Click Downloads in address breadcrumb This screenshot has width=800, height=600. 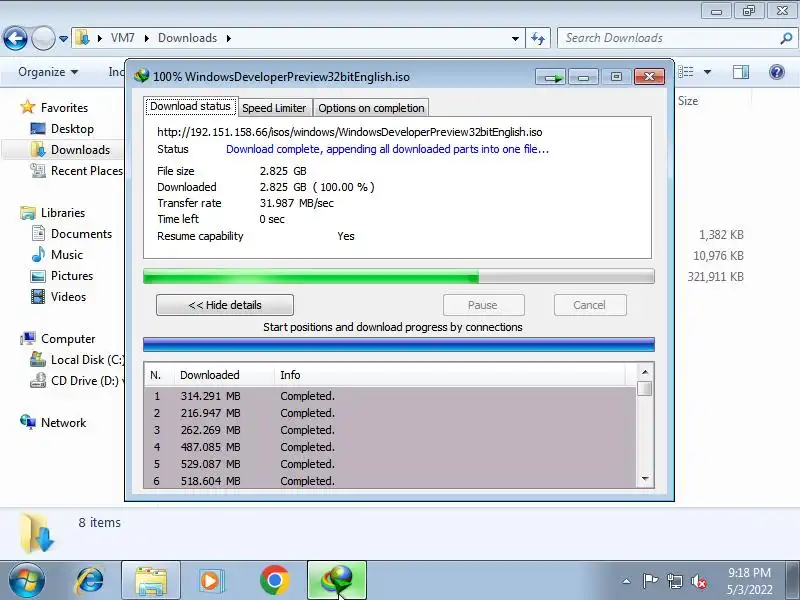point(187,38)
